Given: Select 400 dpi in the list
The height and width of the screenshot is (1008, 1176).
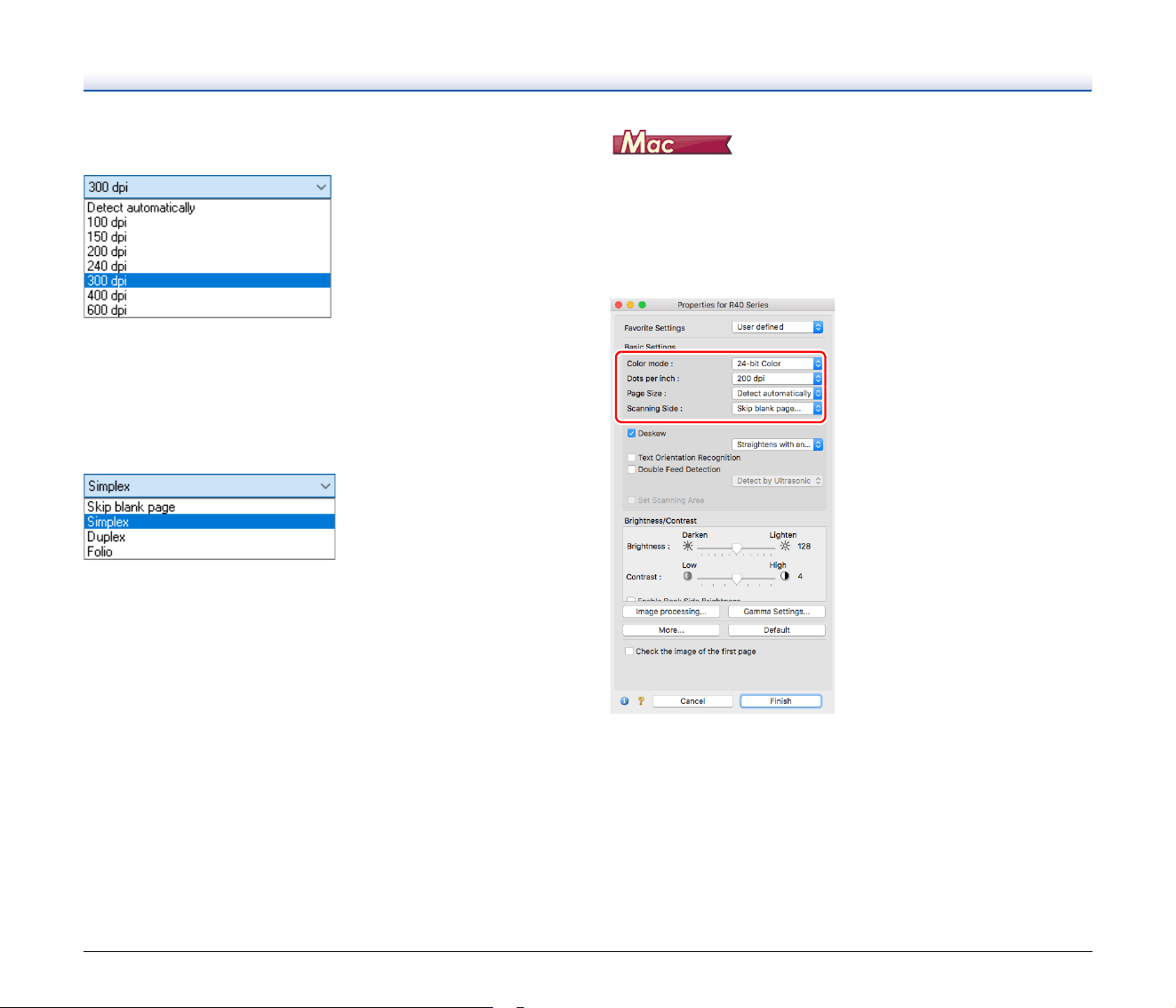Looking at the screenshot, I should pyautogui.click(x=207, y=296).
